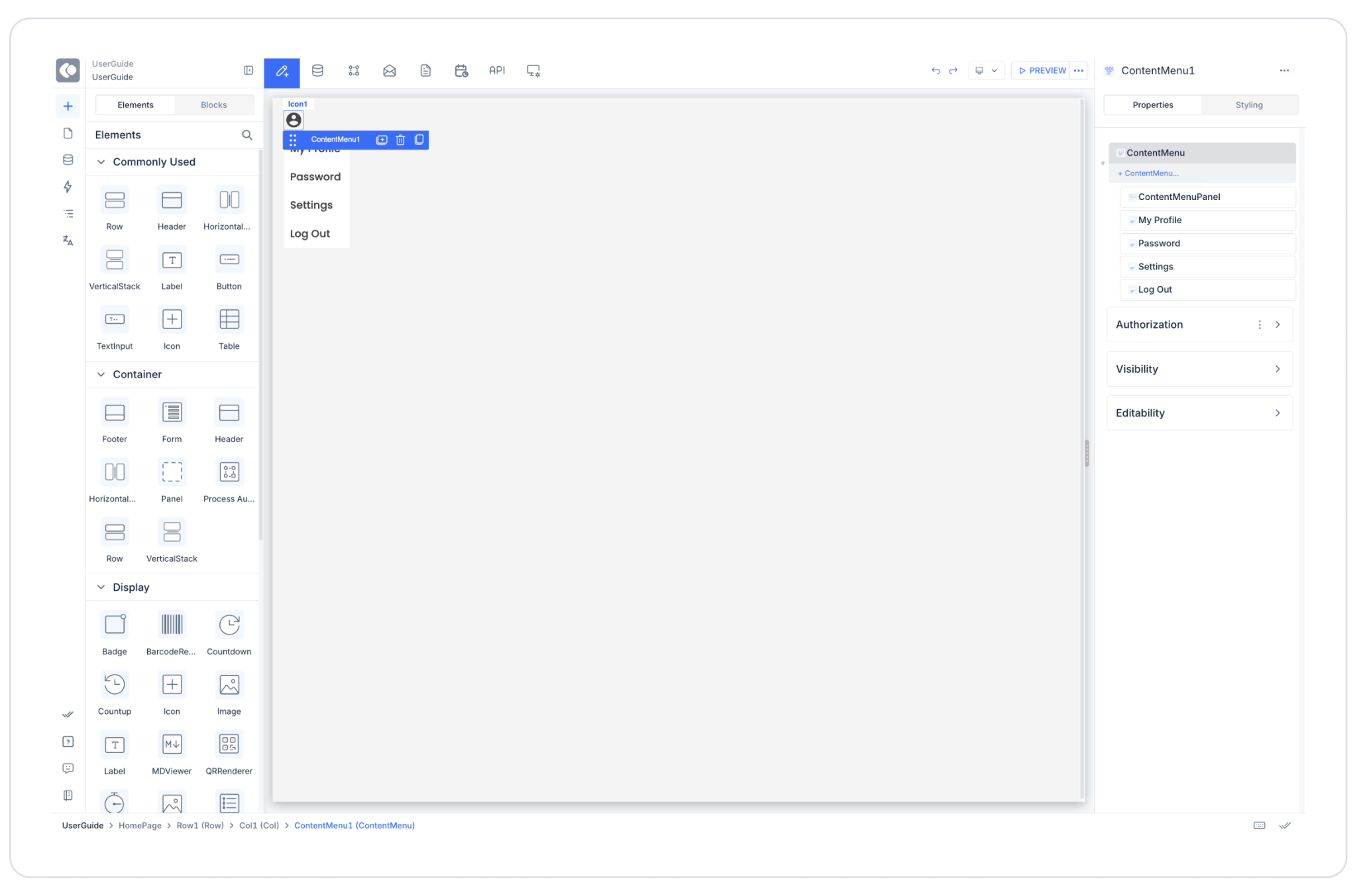Open the calendar scheduler icon in toolbar
Screen dimensions: 1357x896
[461, 70]
